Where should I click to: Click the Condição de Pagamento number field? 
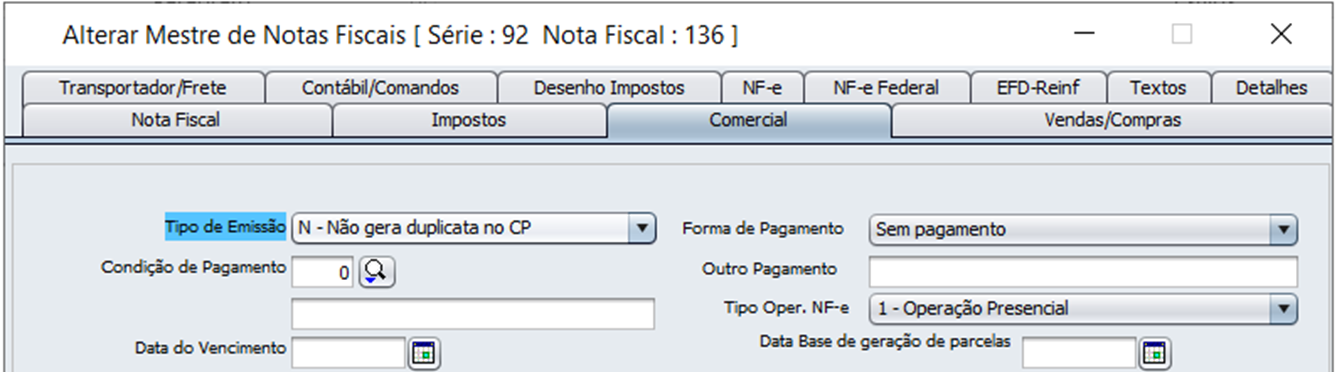tap(323, 271)
